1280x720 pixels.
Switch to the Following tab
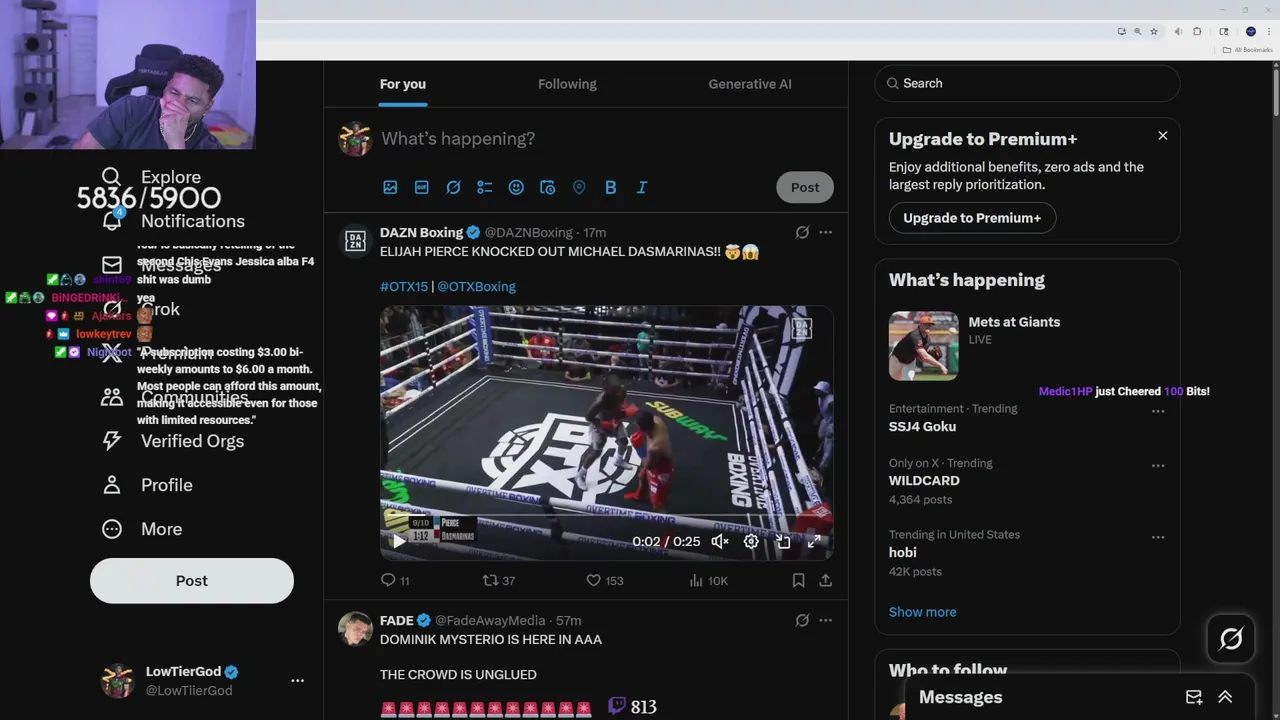[x=567, y=84]
